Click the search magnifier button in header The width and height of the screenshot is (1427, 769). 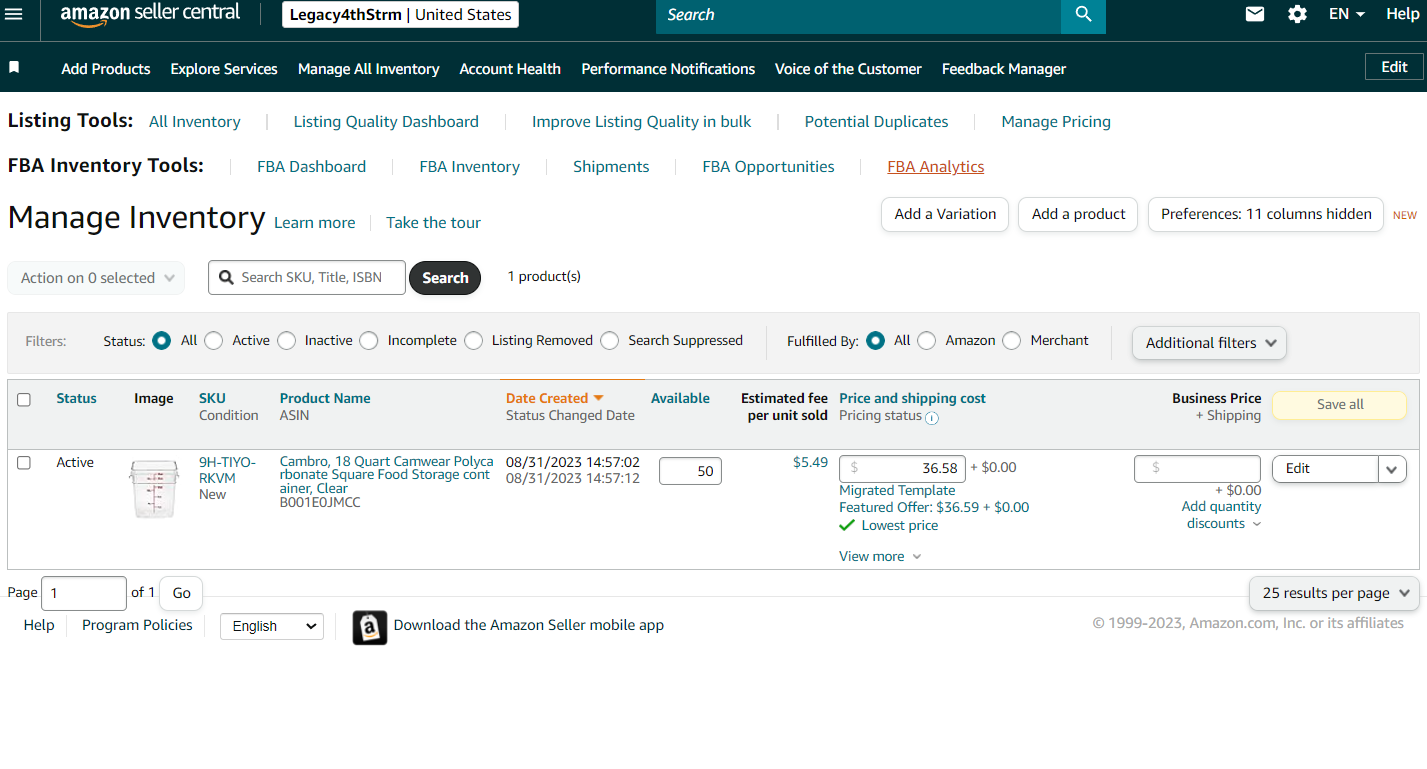tap(1083, 15)
